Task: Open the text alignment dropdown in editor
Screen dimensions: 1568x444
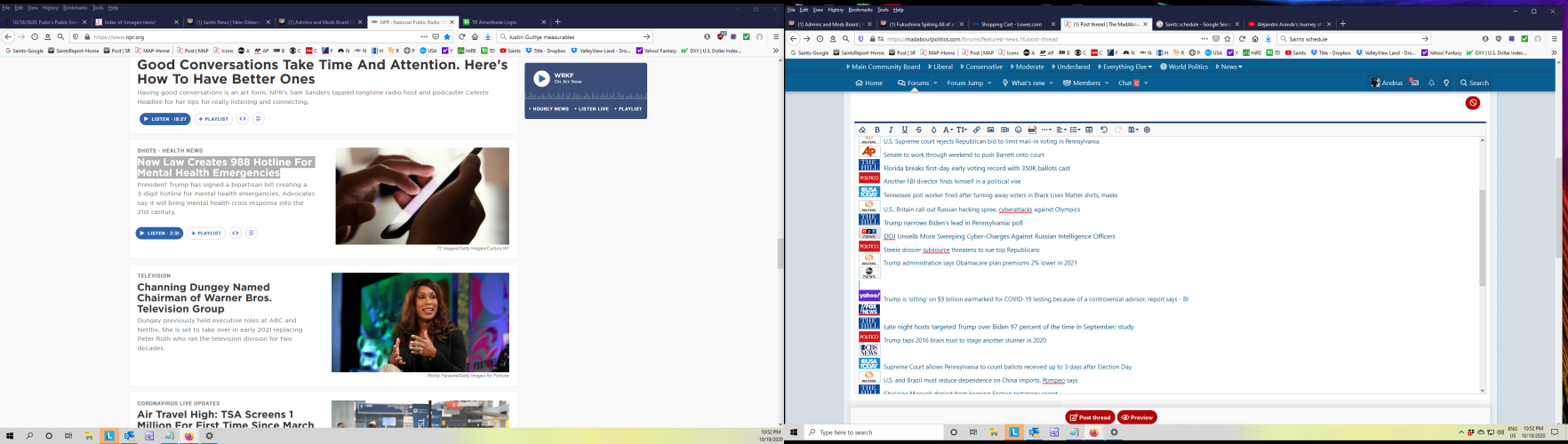Action: tap(1061, 130)
